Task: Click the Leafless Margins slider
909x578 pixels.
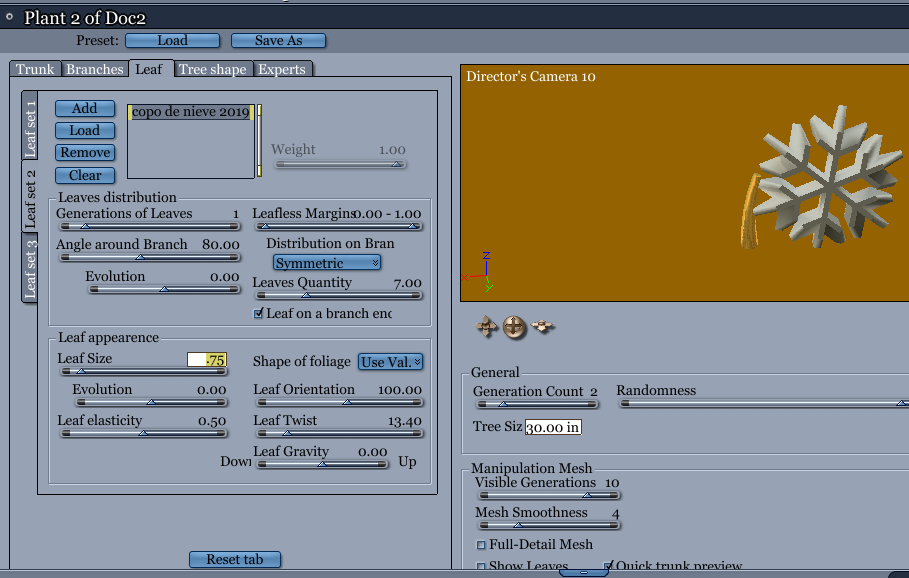Action: 338,226
